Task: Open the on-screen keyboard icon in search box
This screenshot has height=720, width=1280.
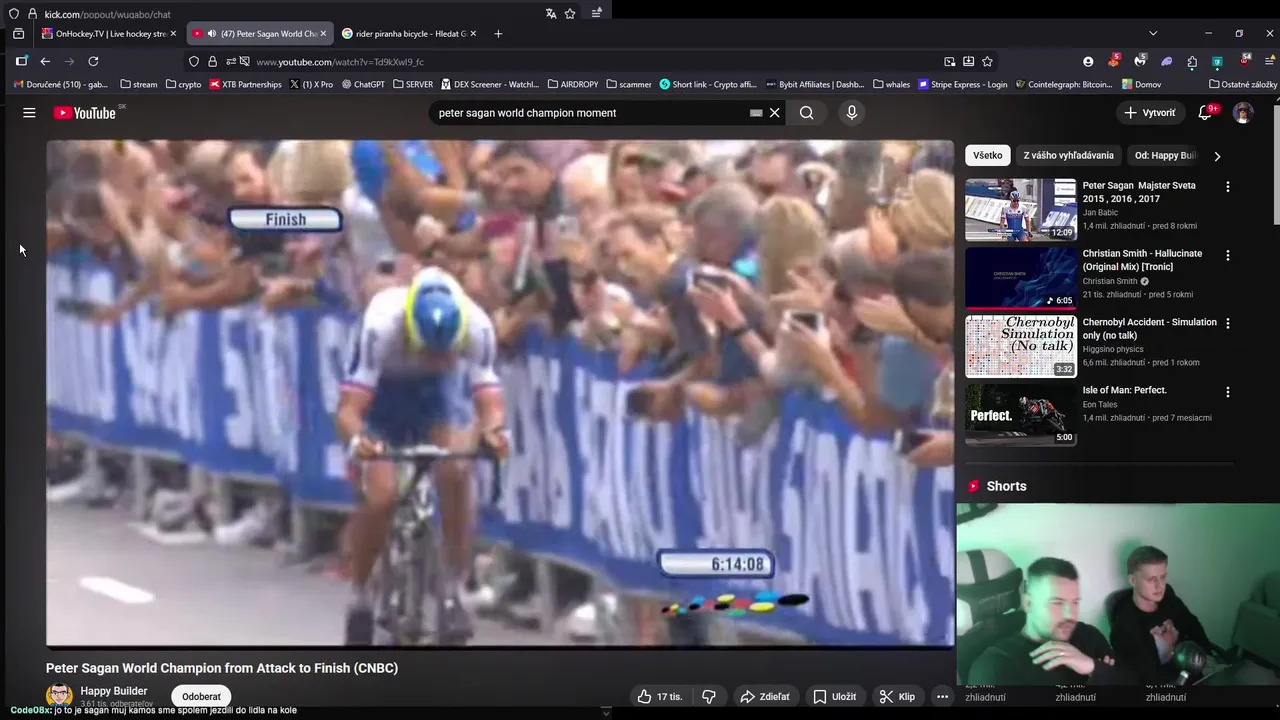Action: tap(756, 113)
